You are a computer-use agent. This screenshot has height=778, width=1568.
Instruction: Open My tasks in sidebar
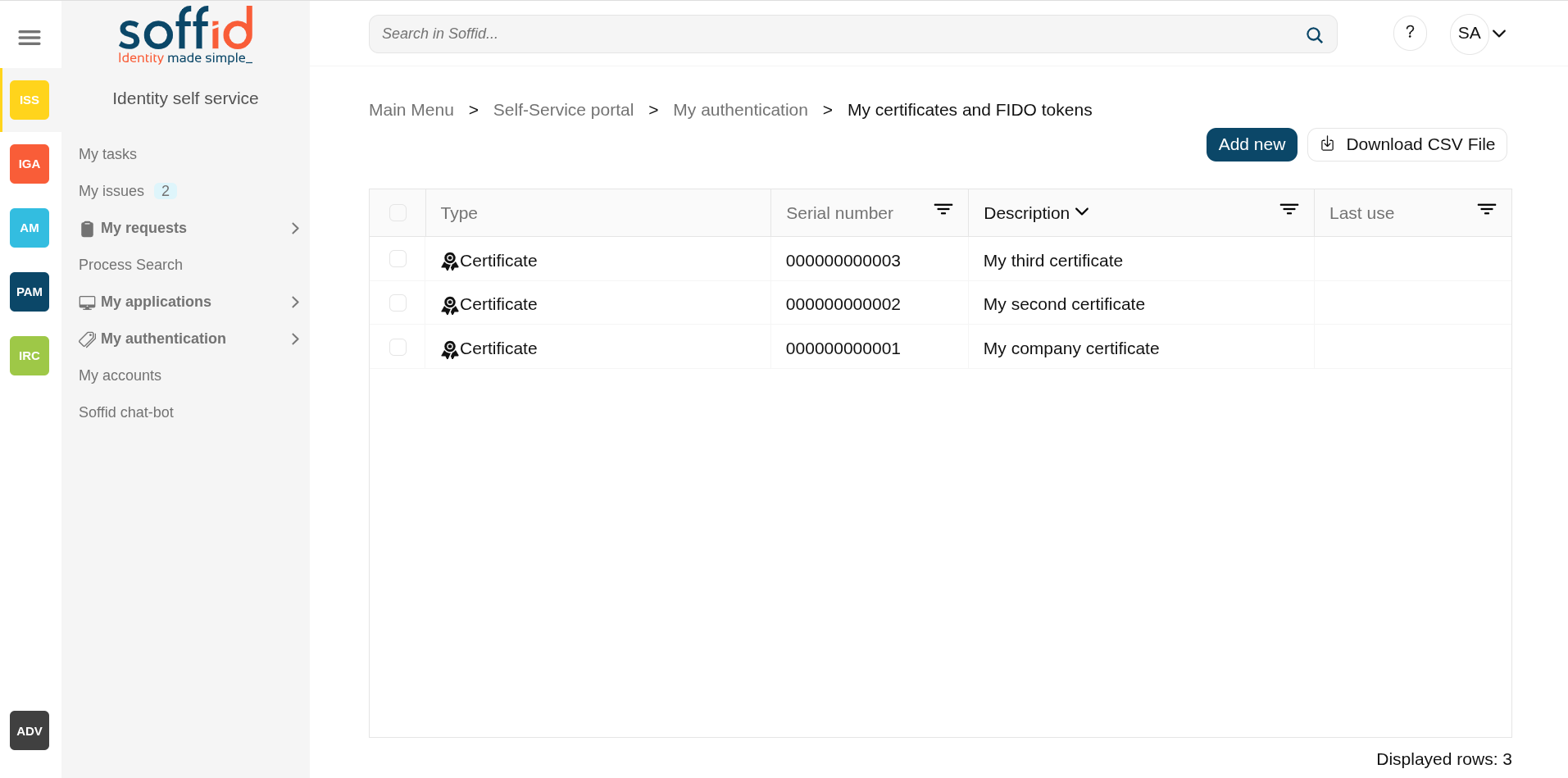click(107, 154)
